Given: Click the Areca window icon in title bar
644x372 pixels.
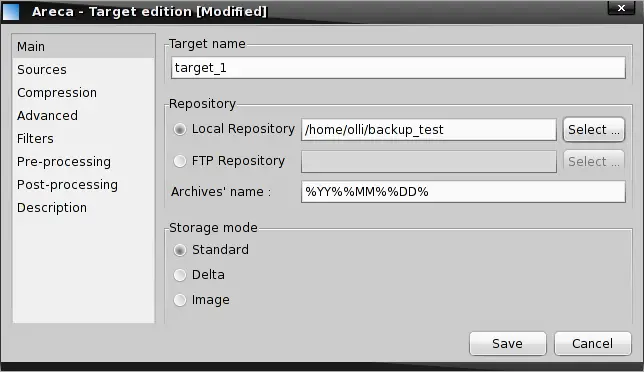Looking at the screenshot, I should pos(11,11).
